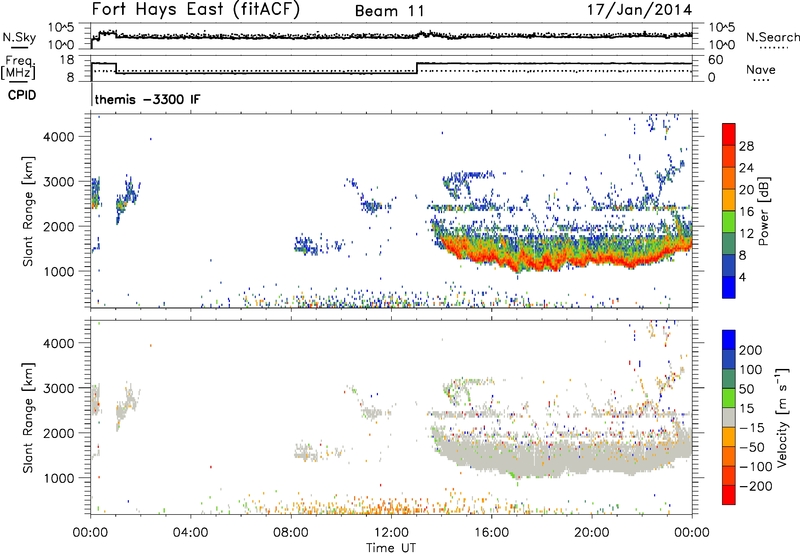Viewport: 800px width, 554px height.
Task: Click the '28' tick on power colorbar
Action: point(746,146)
